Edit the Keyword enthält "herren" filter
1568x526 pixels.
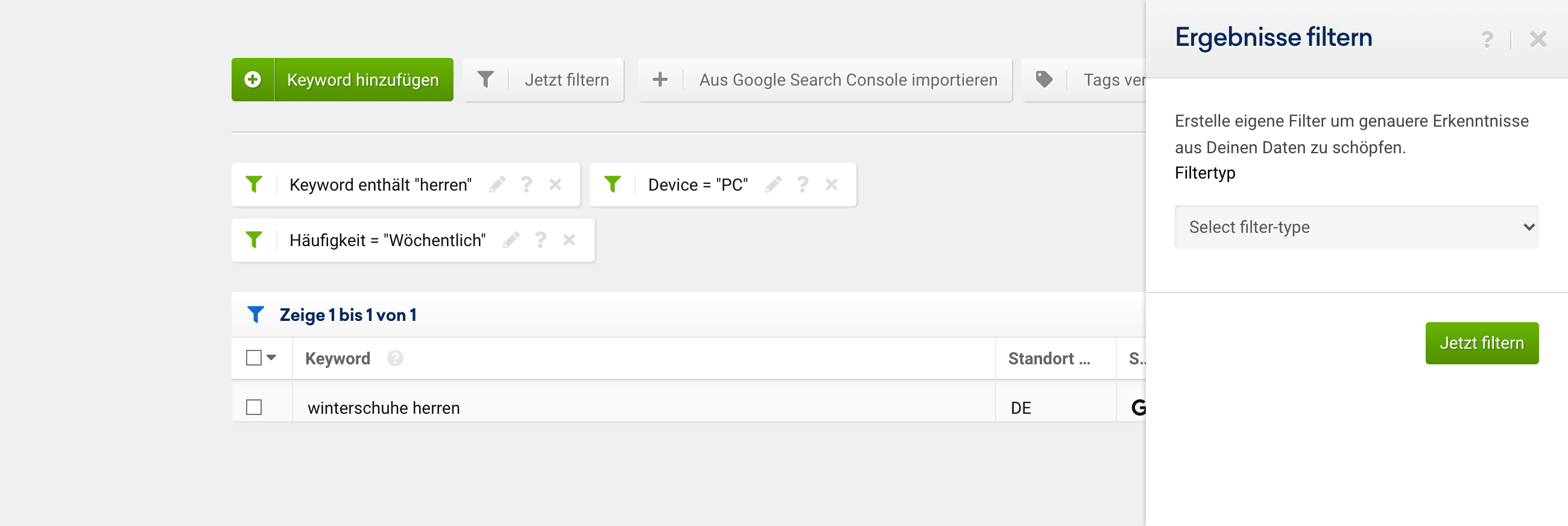(x=498, y=185)
